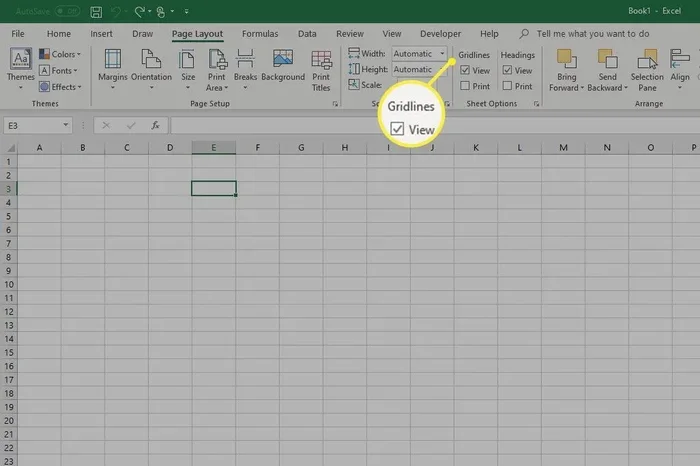Select column M header

point(563,148)
